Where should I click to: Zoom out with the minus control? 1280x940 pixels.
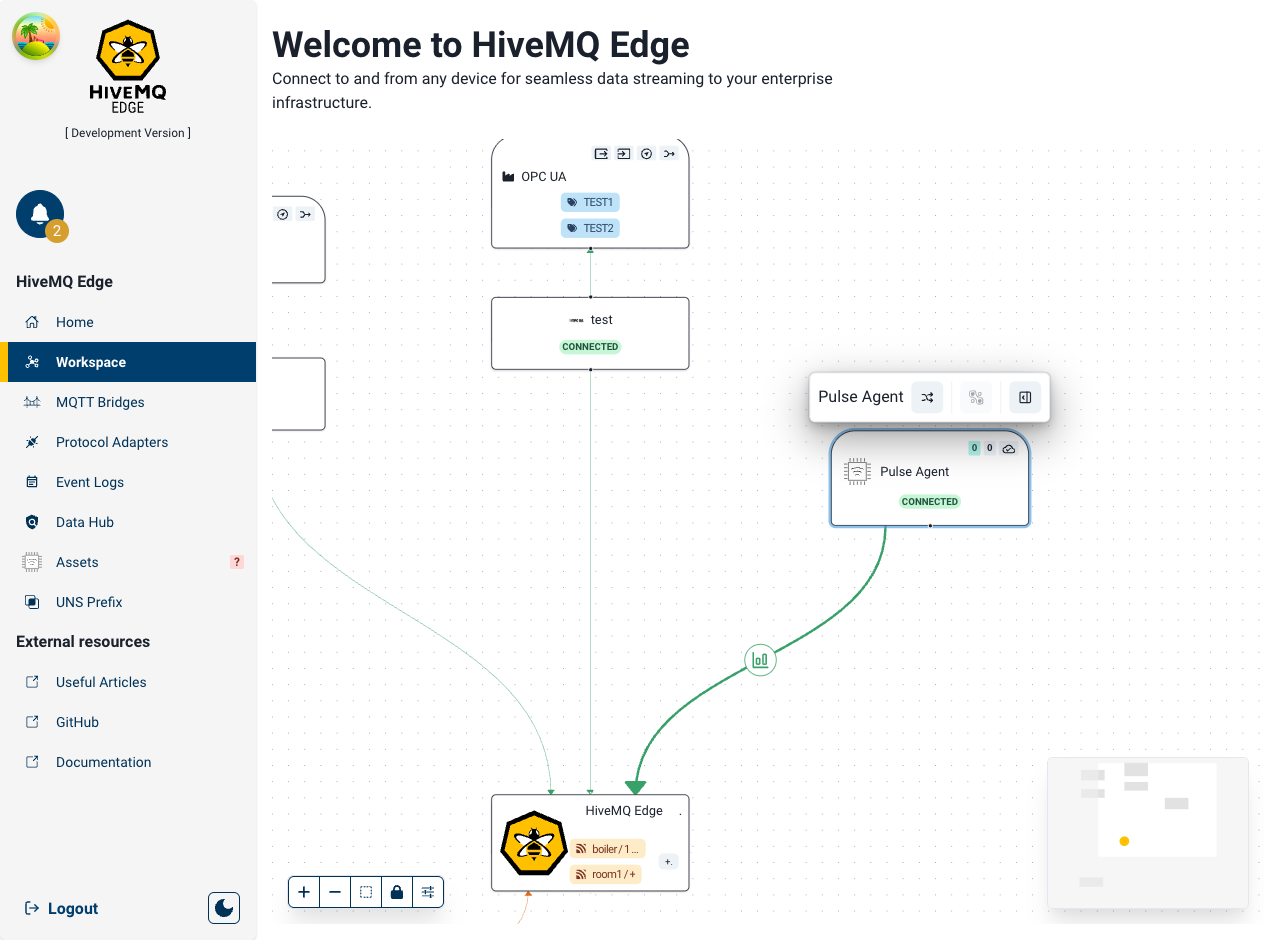[x=335, y=892]
